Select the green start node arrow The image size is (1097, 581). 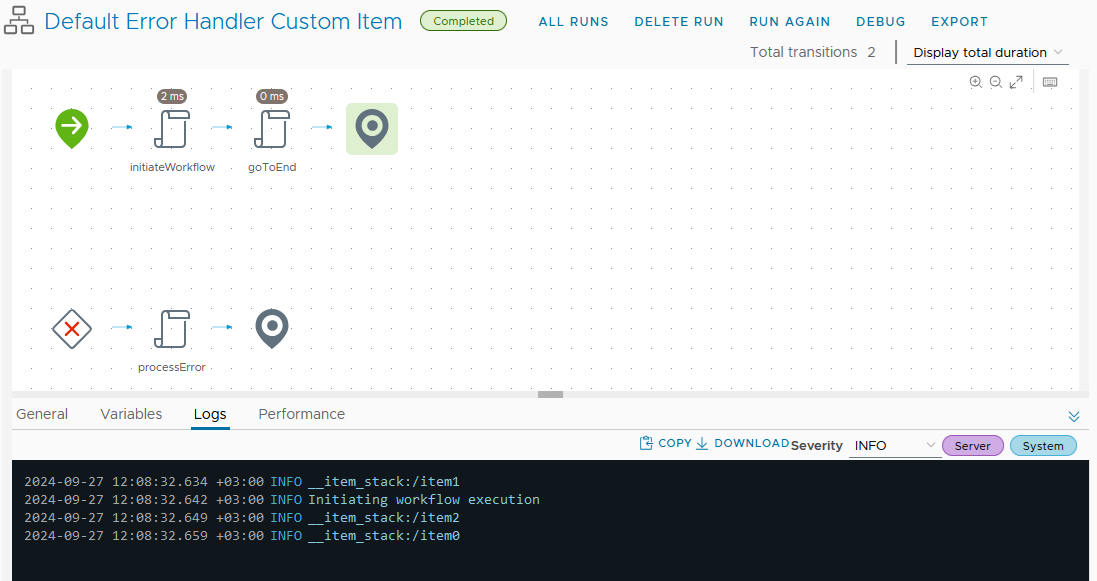(72, 128)
